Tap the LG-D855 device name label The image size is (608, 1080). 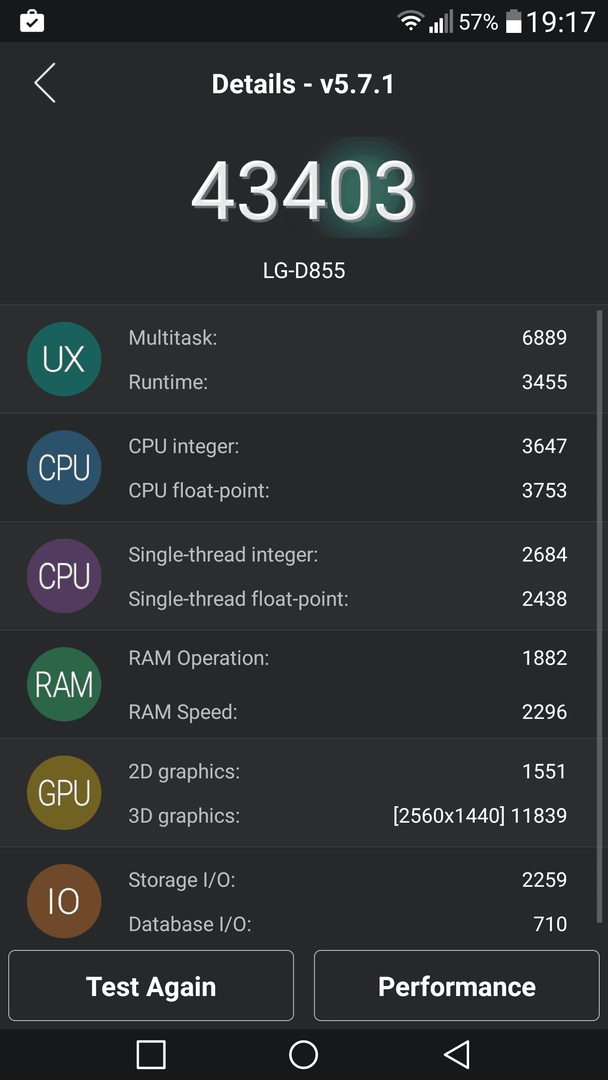pos(304,271)
